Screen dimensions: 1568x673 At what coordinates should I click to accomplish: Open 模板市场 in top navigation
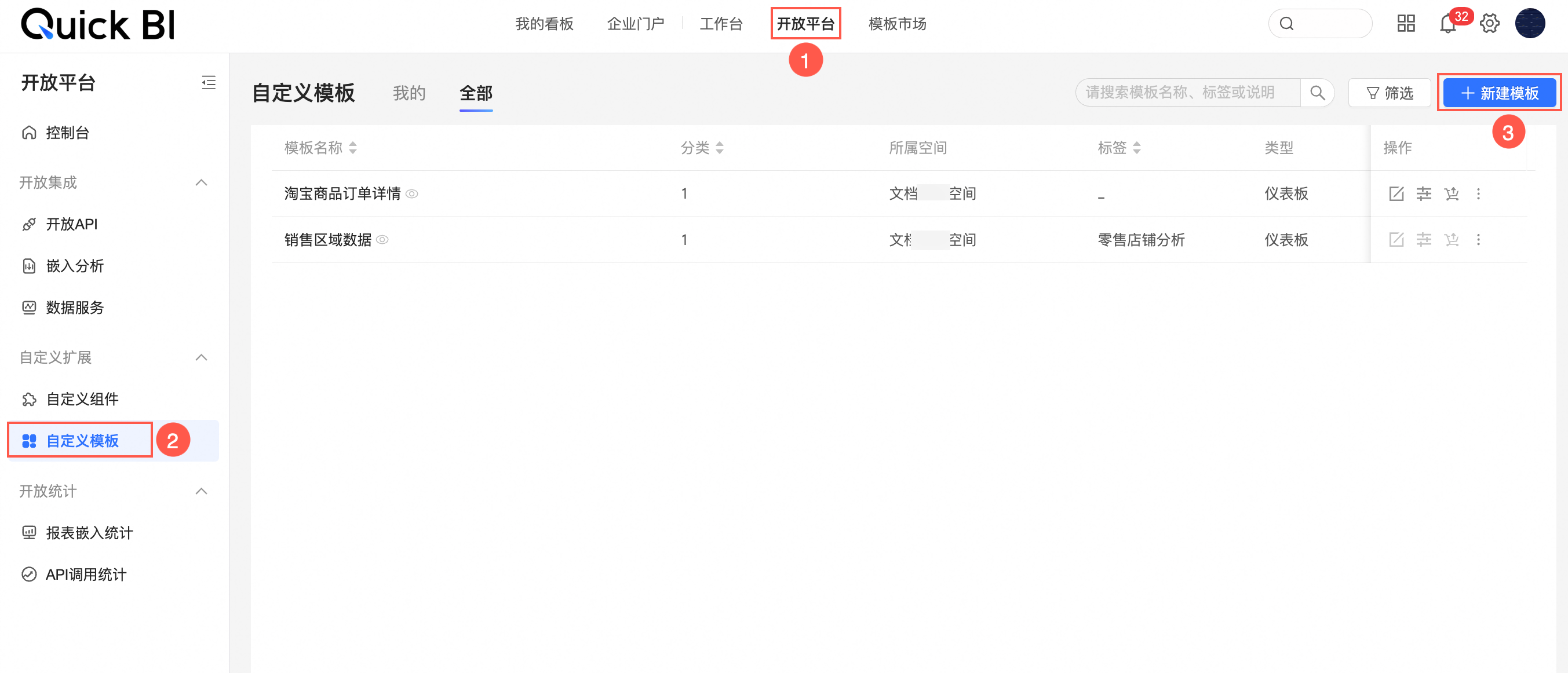896,24
